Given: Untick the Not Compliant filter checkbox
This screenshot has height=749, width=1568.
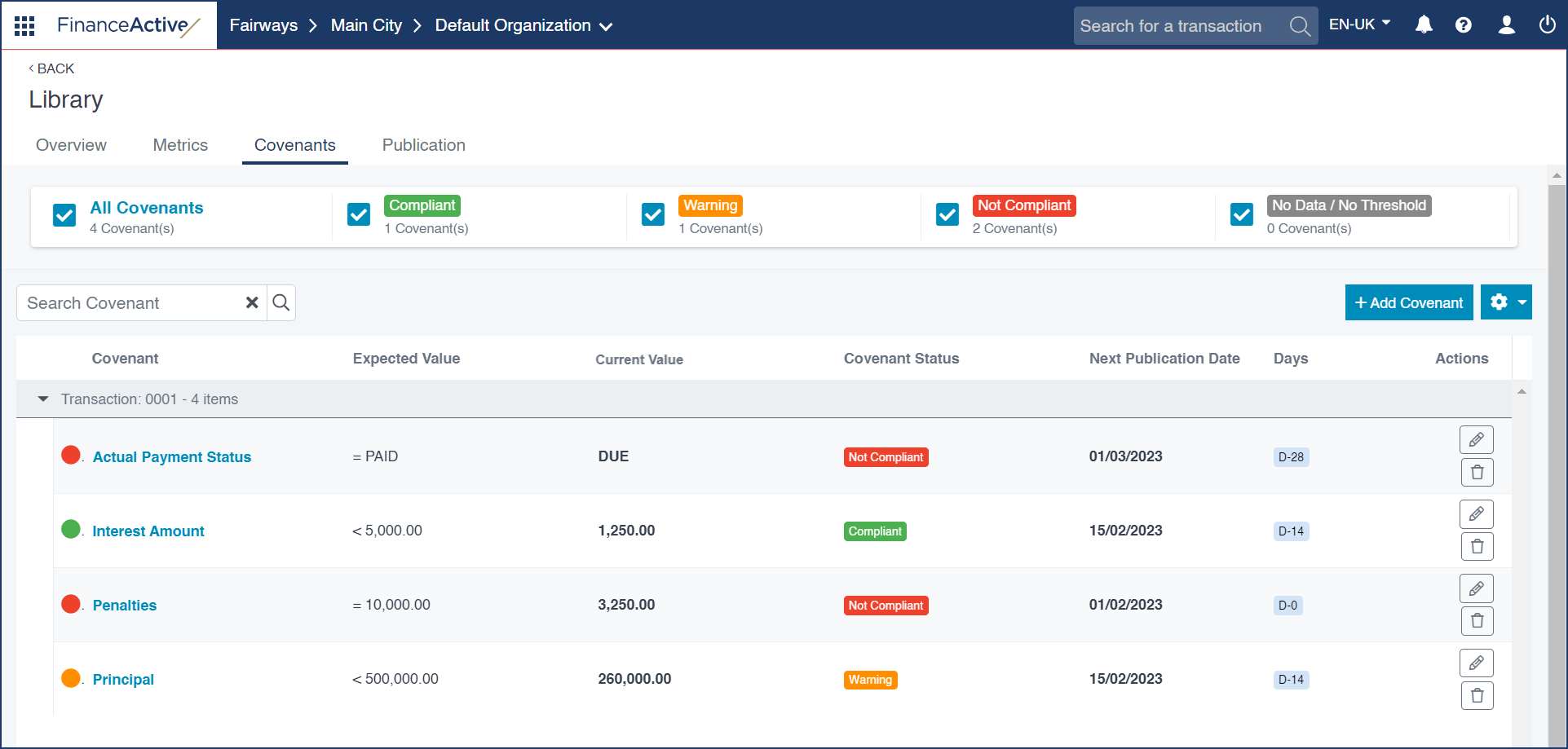Looking at the screenshot, I should [x=947, y=215].
